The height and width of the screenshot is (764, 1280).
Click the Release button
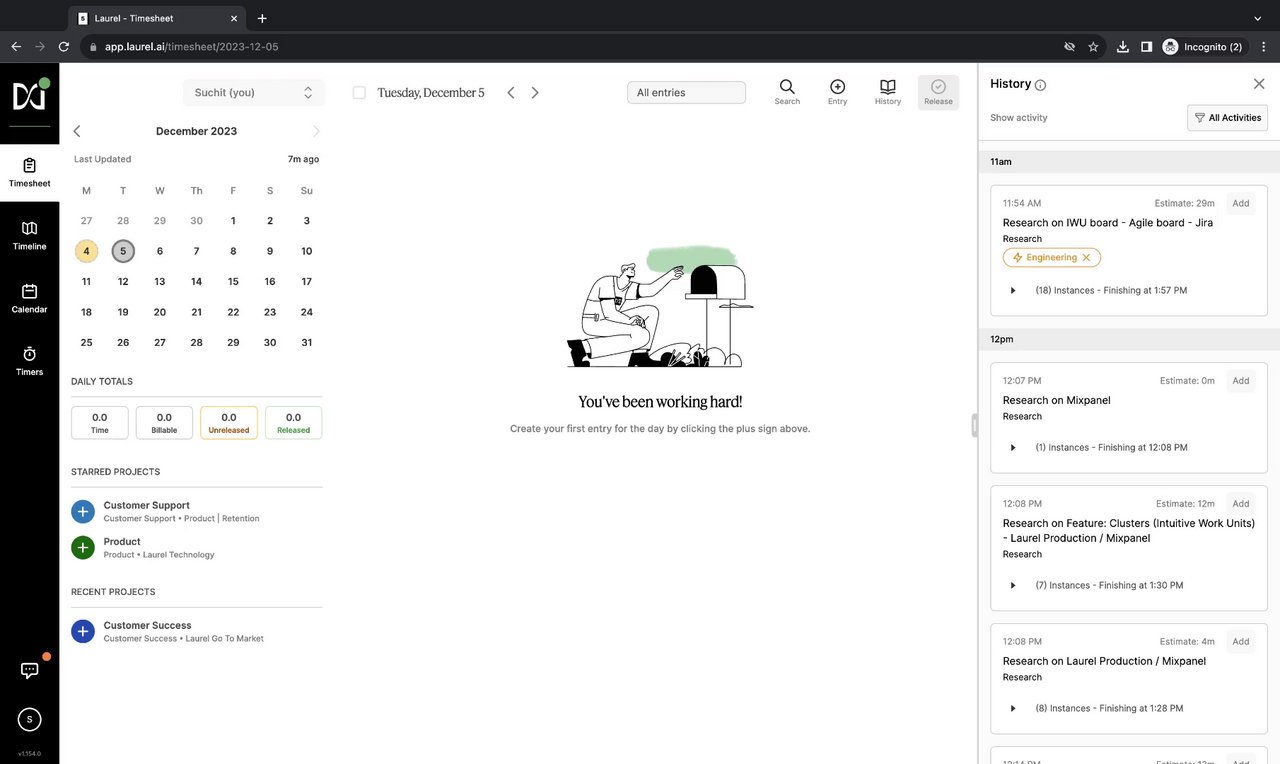(x=938, y=92)
